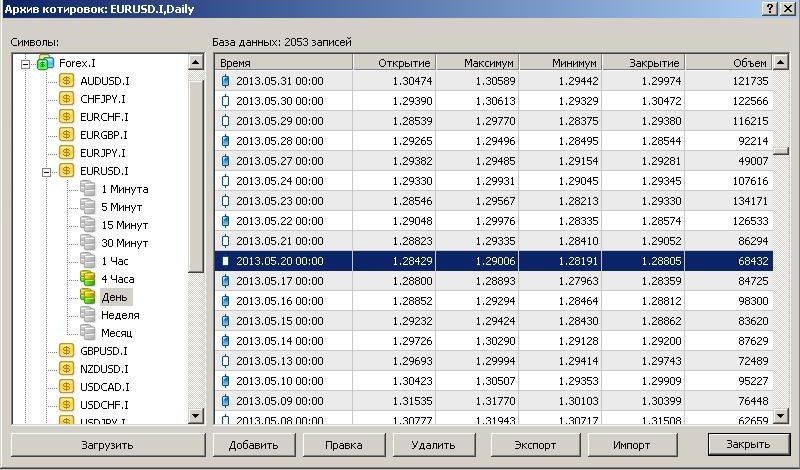This screenshot has height=470, width=800.
Task: Click the EURGBP.I dollar symbol icon
Action: point(66,135)
